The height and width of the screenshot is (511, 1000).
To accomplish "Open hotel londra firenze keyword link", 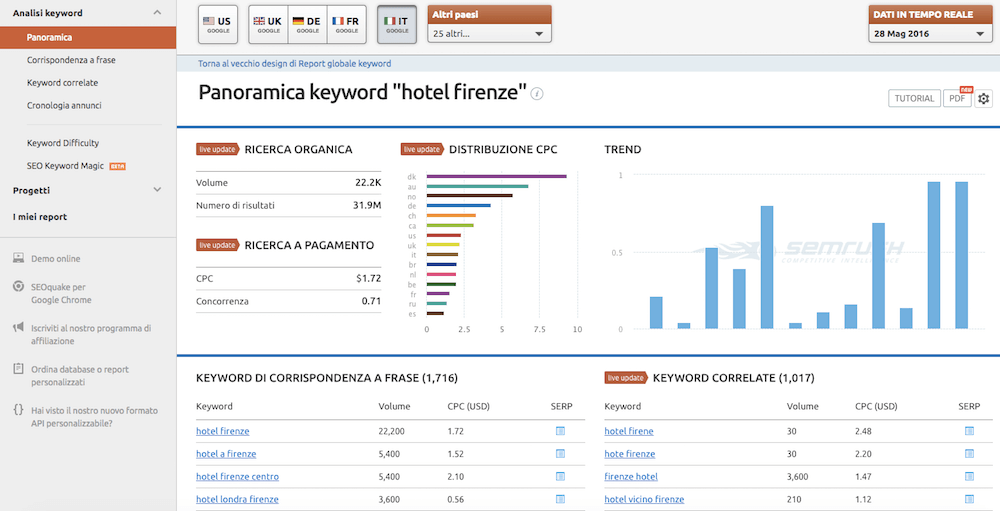I will click(x=237, y=500).
